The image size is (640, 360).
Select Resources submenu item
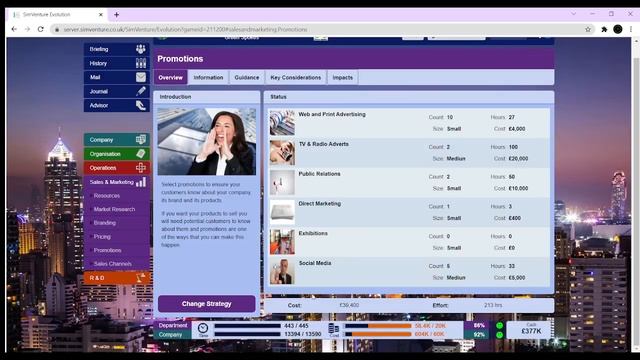click(x=107, y=196)
